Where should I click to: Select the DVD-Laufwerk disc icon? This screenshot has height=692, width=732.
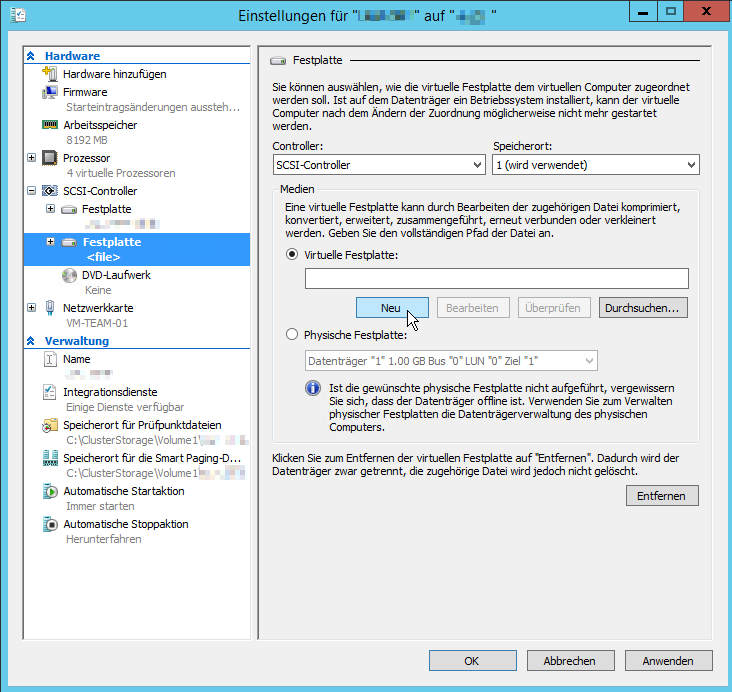coord(69,275)
